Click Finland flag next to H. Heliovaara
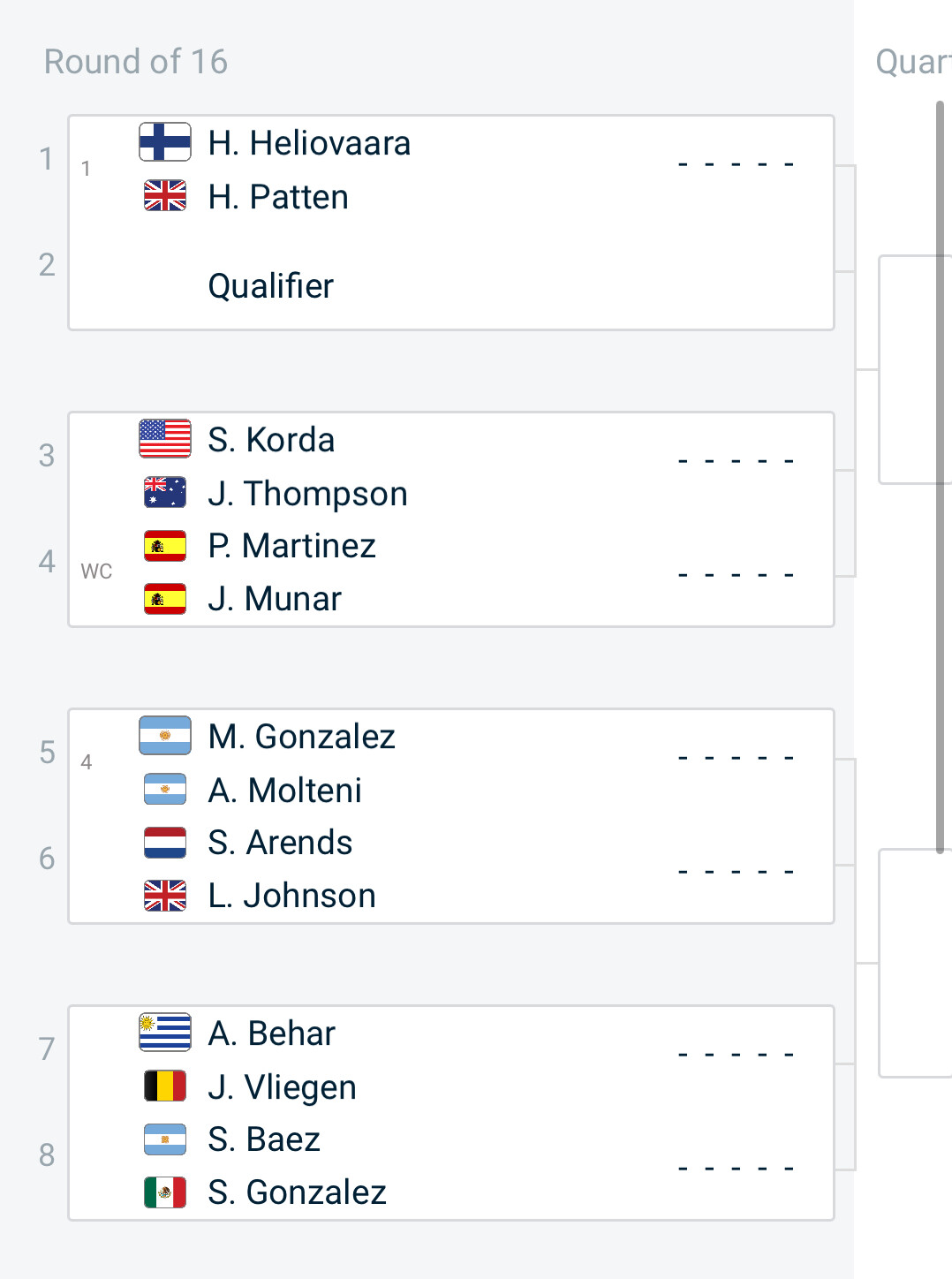The height and width of the screenshot is (1279, 952). [165, 142]
